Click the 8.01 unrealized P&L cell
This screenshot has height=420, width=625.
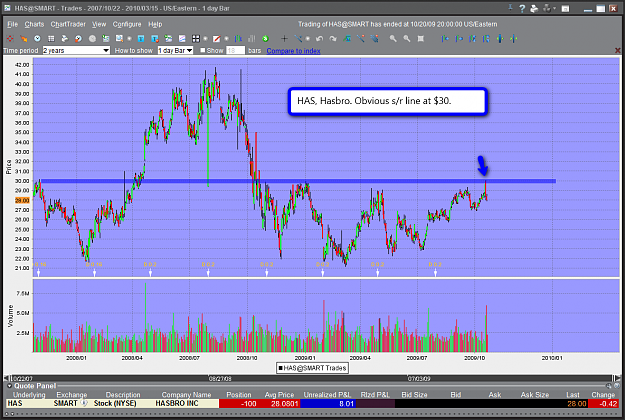(x=328, y=404)
